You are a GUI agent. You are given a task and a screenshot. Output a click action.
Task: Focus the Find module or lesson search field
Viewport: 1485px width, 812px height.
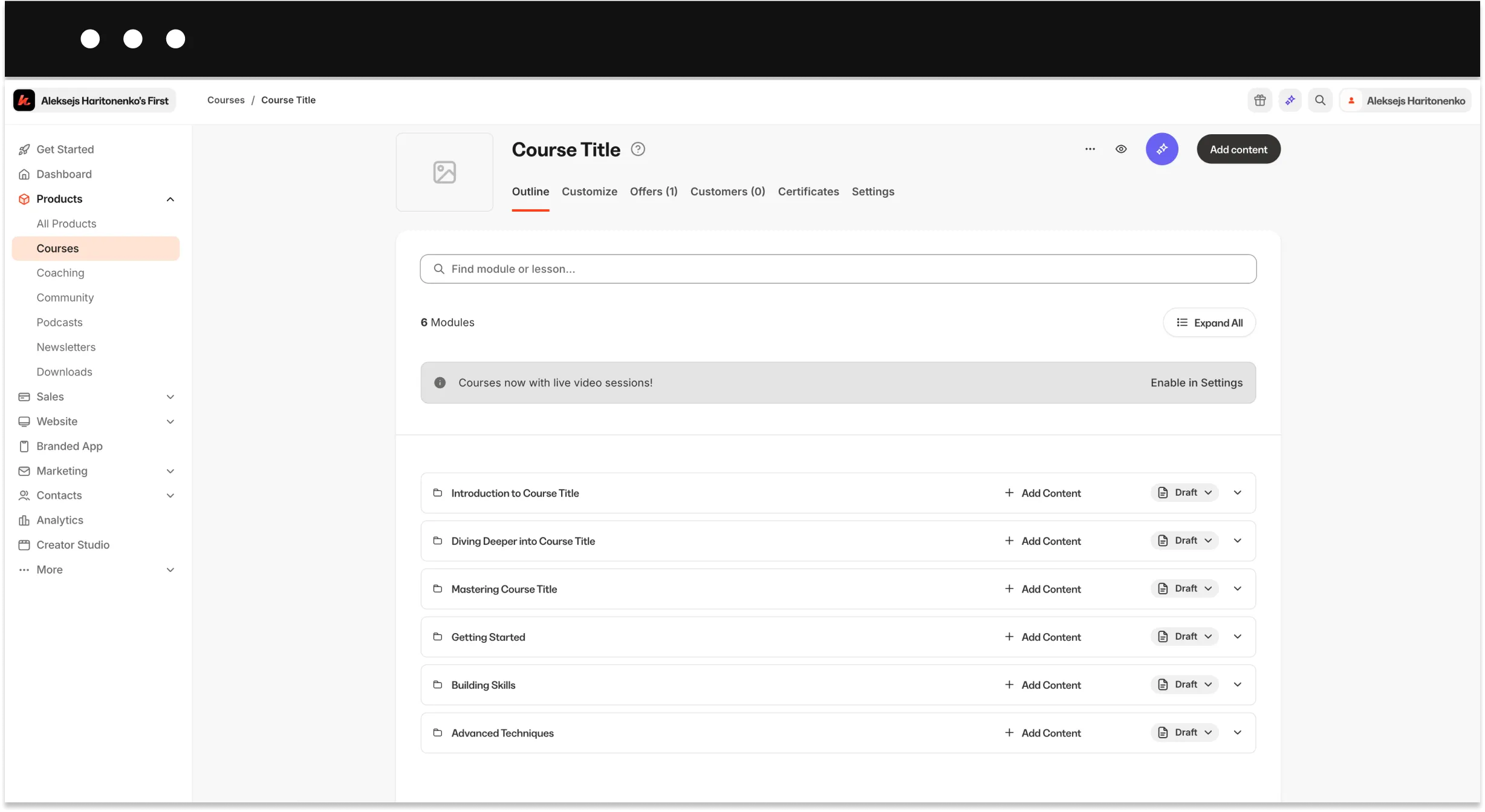pyautogui.click(x=838, y=269)
